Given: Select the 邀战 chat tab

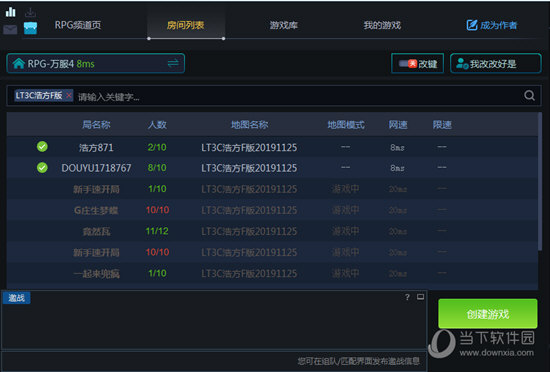Looking at the screenshot, I should coord(16,298).
